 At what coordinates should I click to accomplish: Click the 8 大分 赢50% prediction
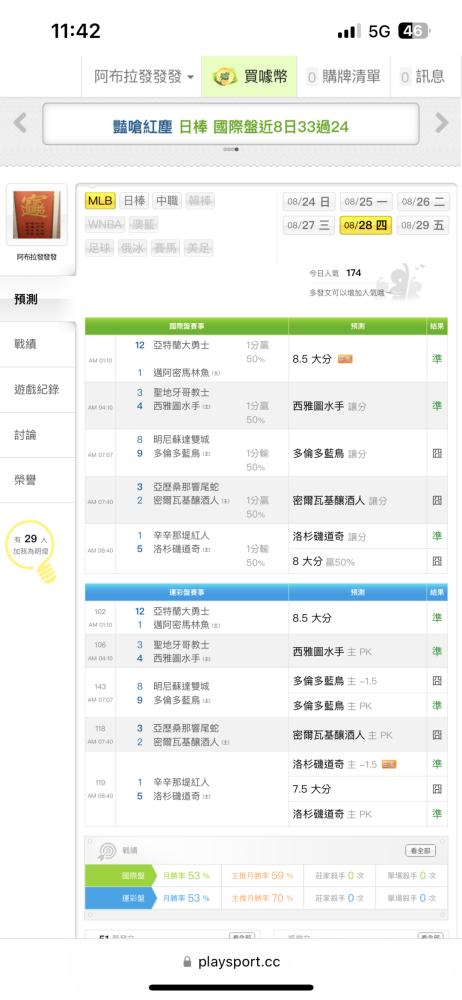(x=324, y=562)
